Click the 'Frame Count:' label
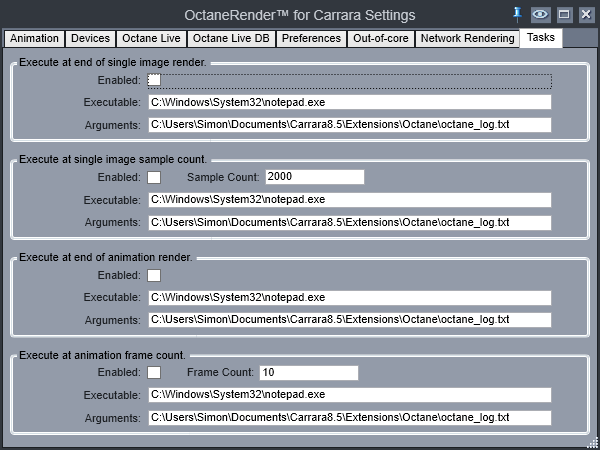Image resolution: width=600 pixels, height=450 pixels. (220, 372)
